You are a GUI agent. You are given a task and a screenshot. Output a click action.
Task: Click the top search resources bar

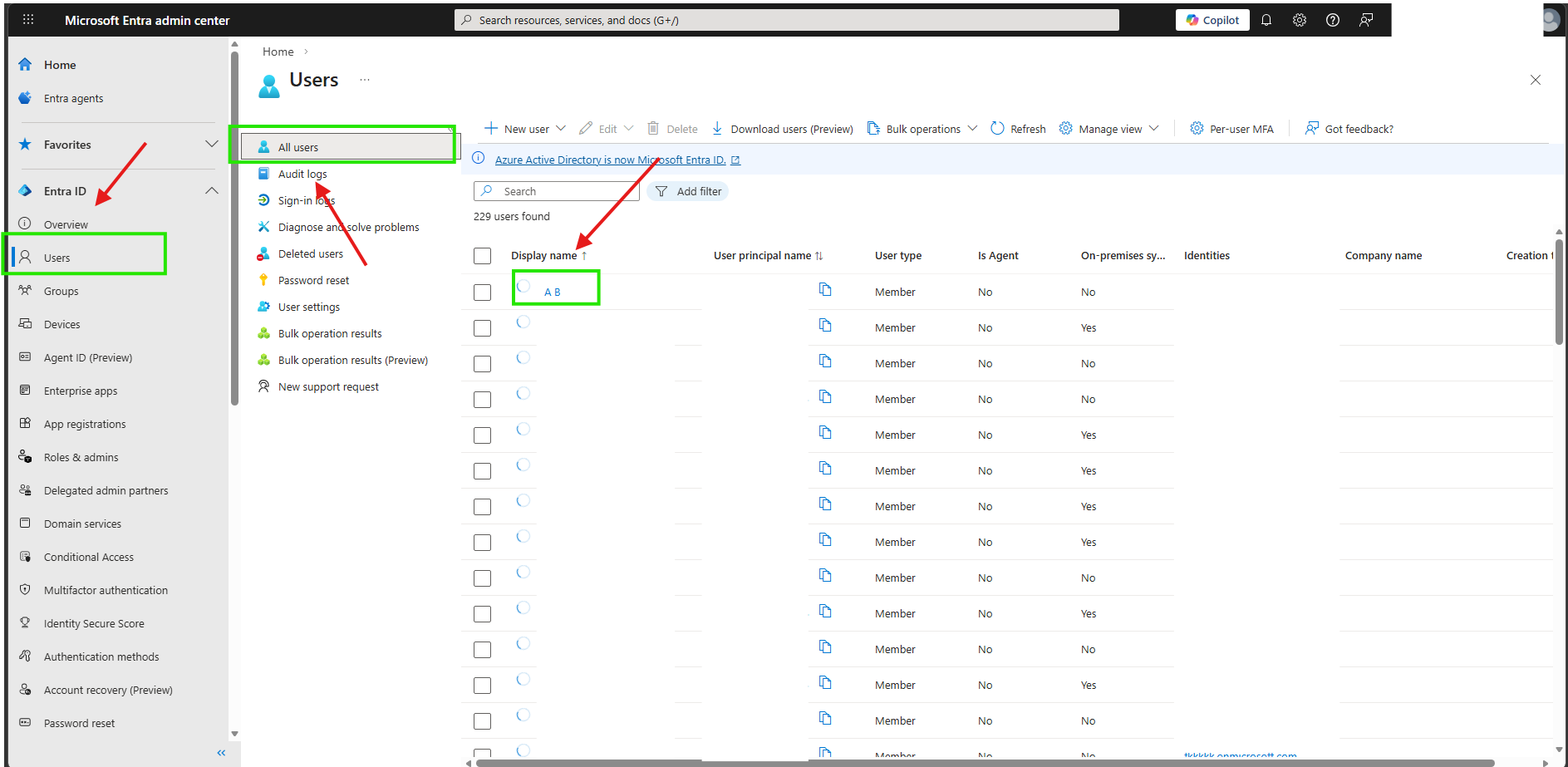[787, 20]
